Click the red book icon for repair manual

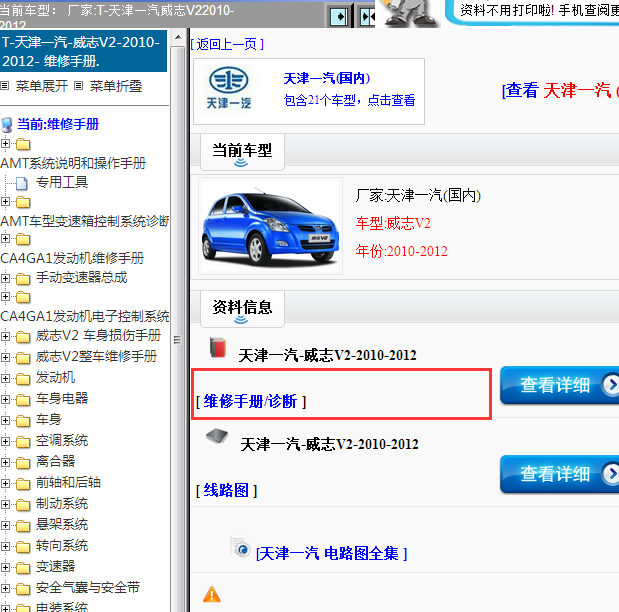tap(218, 347)
